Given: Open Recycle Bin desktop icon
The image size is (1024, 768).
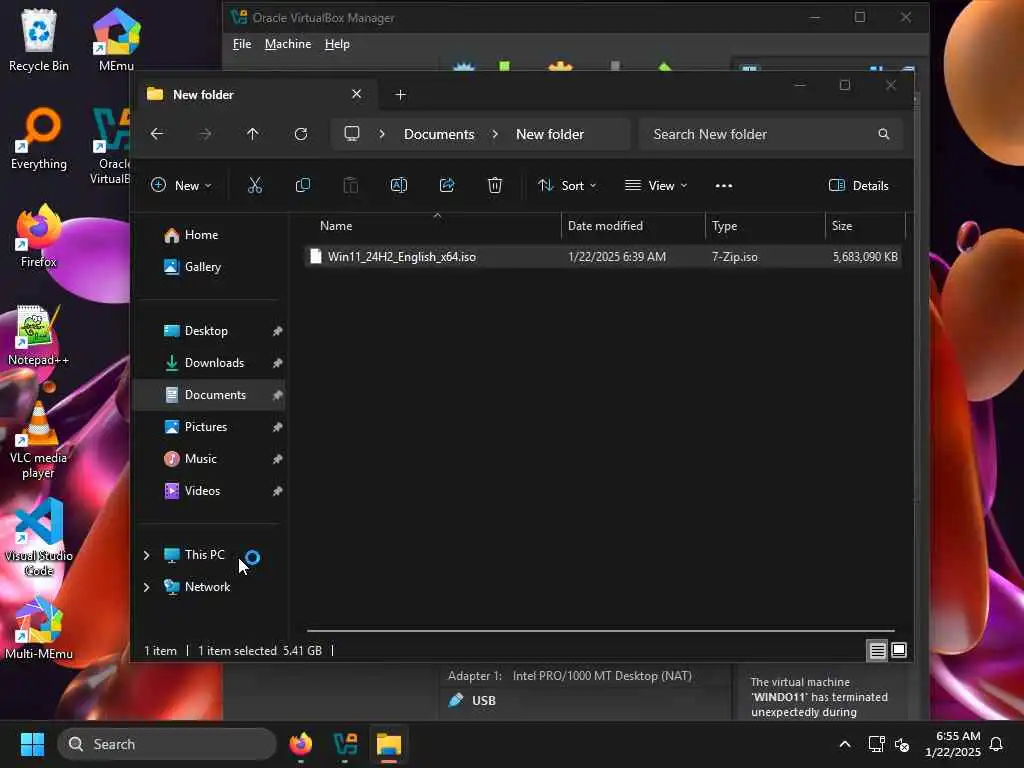Looking at the screenshot, I should [39, 40].
